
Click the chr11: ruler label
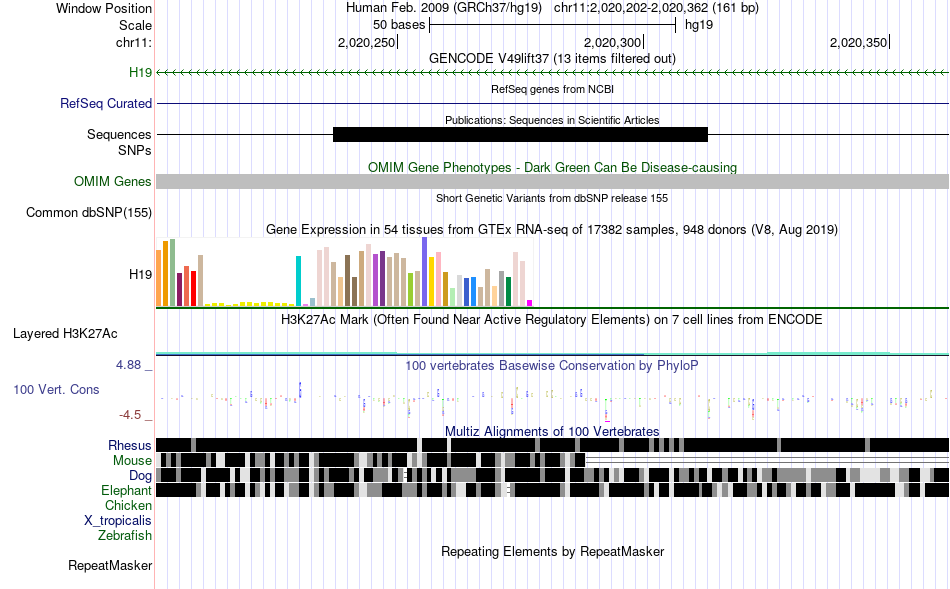click(x=134, y=42)
